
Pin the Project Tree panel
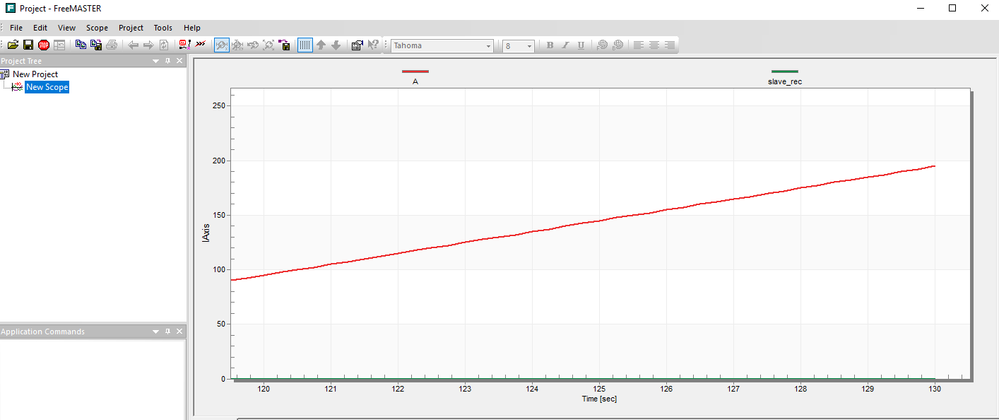(x=168, y=61)
